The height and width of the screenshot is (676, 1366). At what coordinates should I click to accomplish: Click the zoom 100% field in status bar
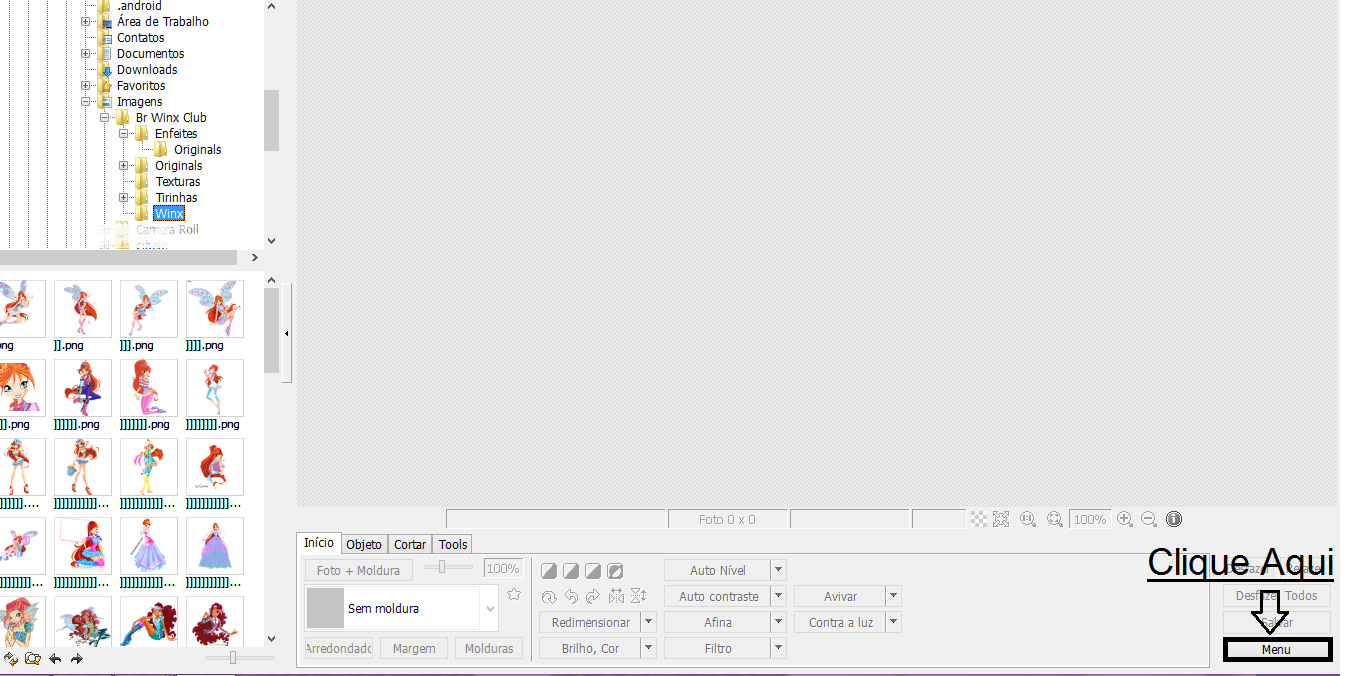point(1090,519)
